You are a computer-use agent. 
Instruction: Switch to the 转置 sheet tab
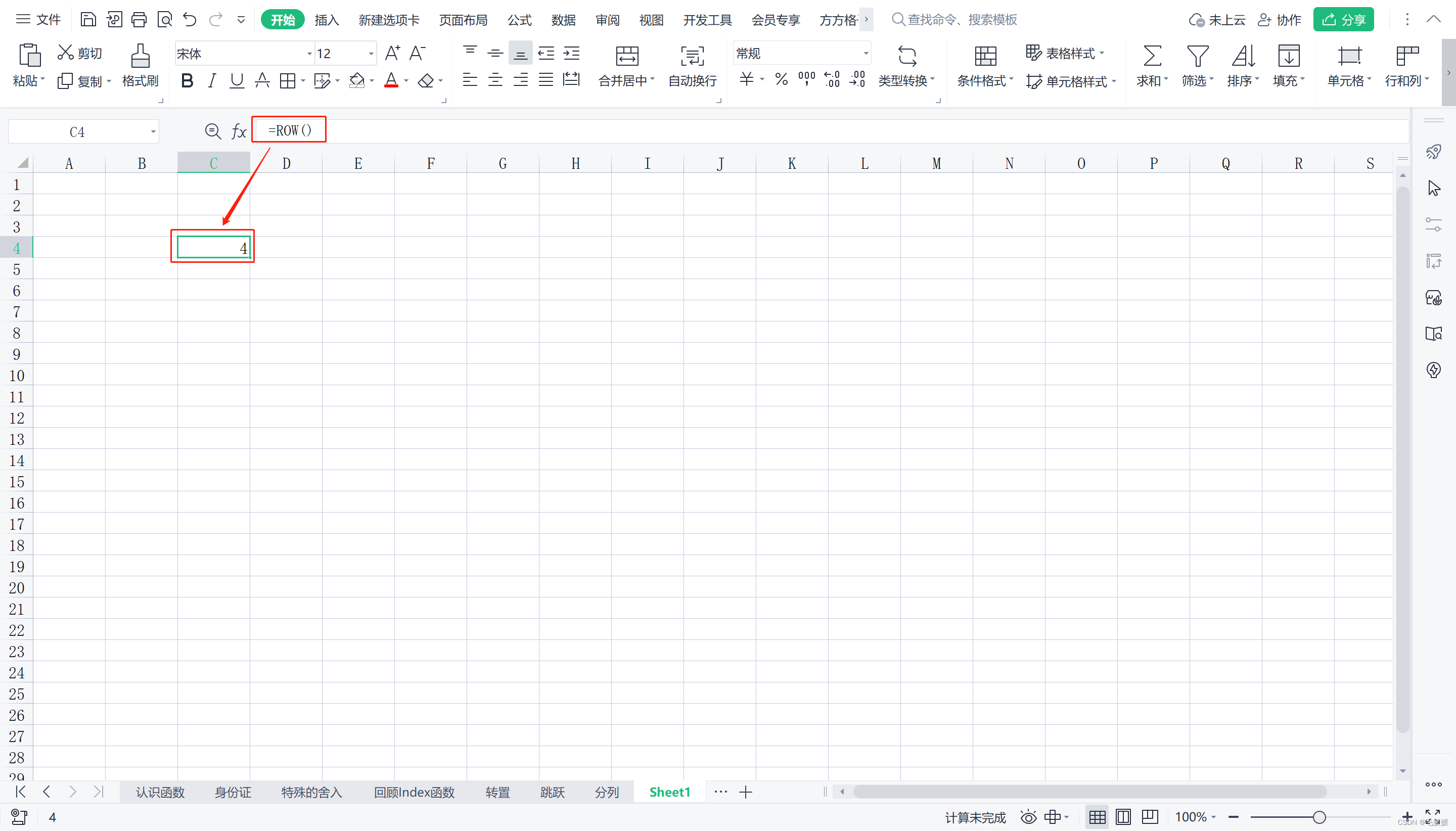[x=497, y=792]
